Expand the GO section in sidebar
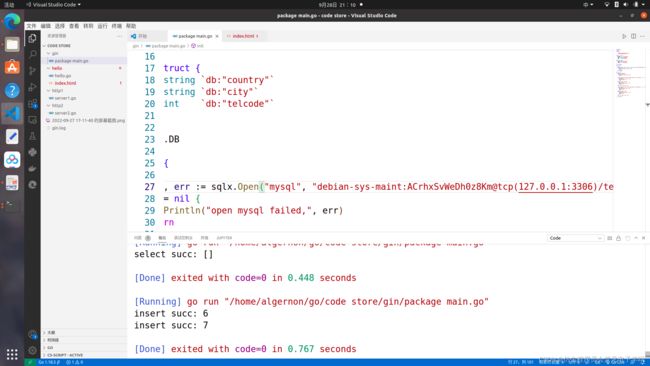Screen dimensions: 650x366 click(84, 347)
